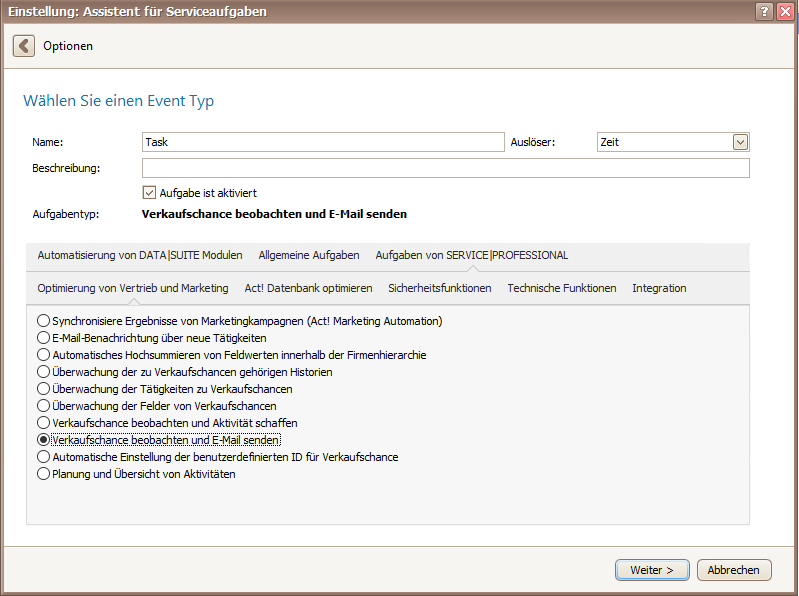Select Act! Datenbank optimieren subtab

tap(308, 288)
